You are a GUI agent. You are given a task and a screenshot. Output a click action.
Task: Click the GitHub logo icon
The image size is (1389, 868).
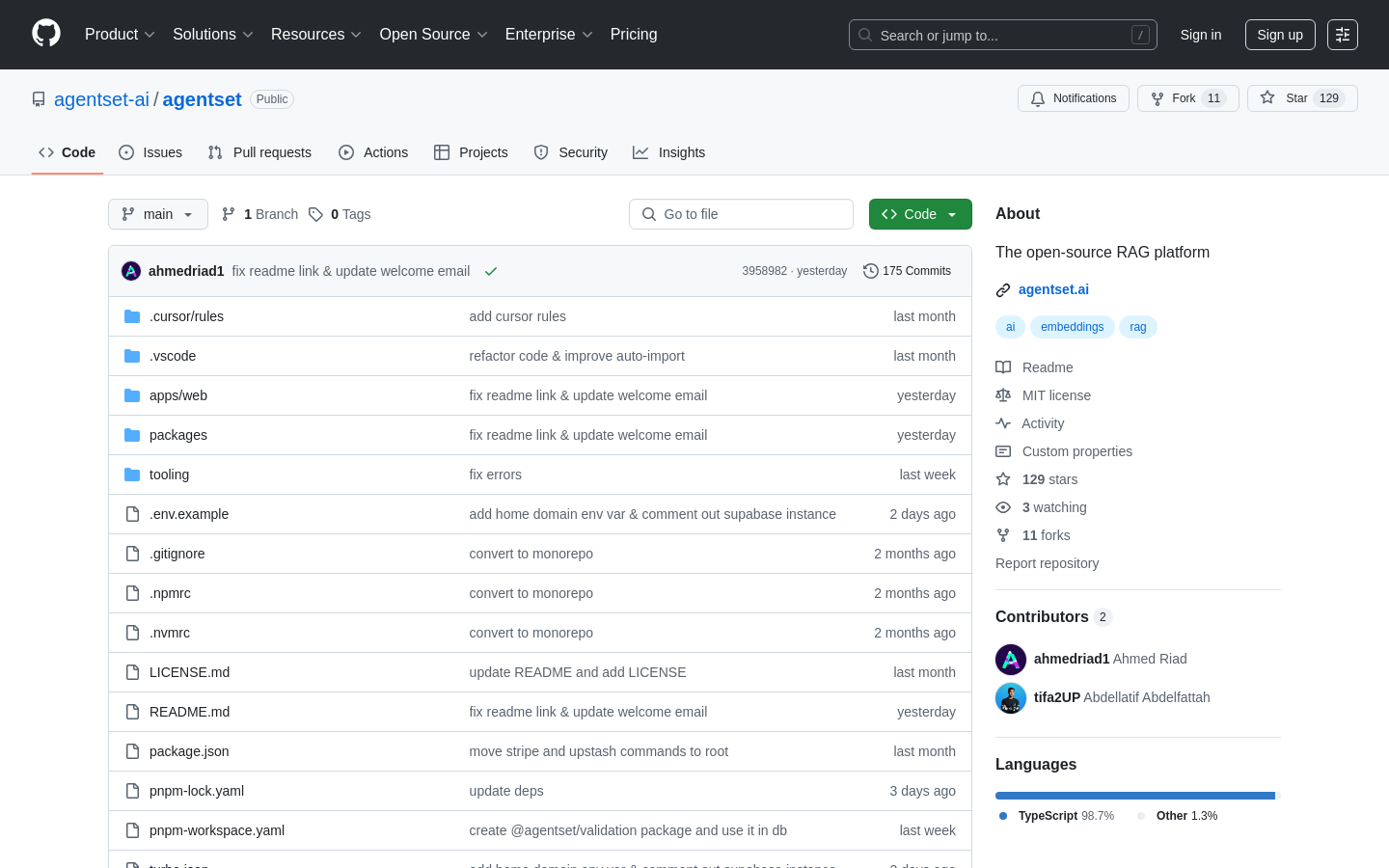pyautogui.click(x=46, y=34)
